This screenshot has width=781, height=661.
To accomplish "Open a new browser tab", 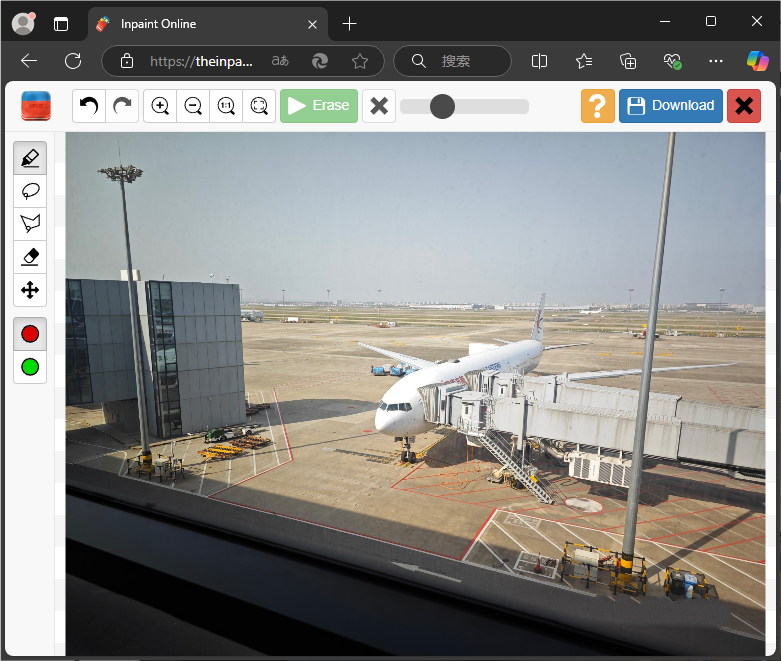I will [349, 23].
